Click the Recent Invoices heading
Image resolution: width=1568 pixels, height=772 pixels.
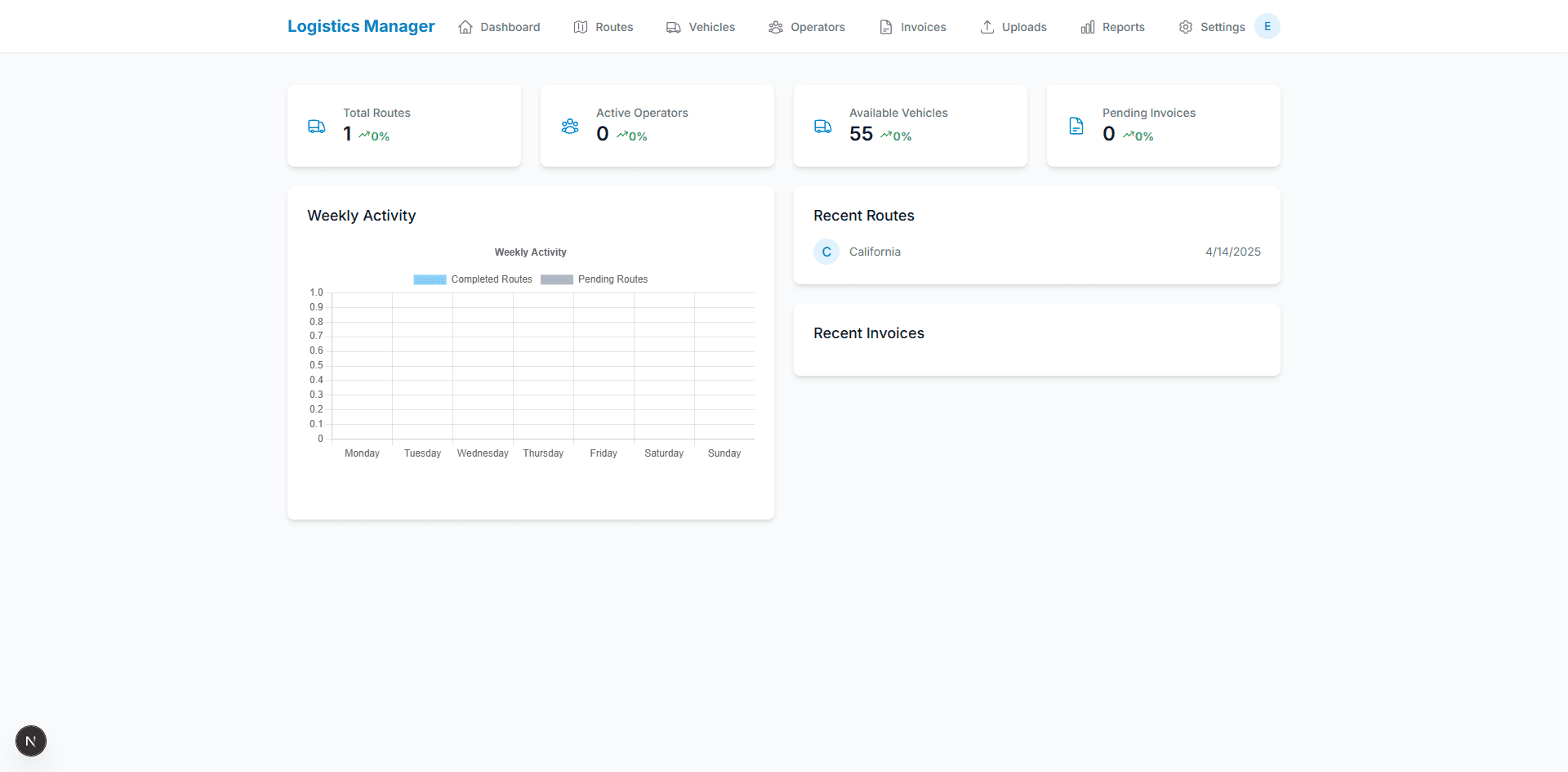pyautogui.click(x=869, y=333)
